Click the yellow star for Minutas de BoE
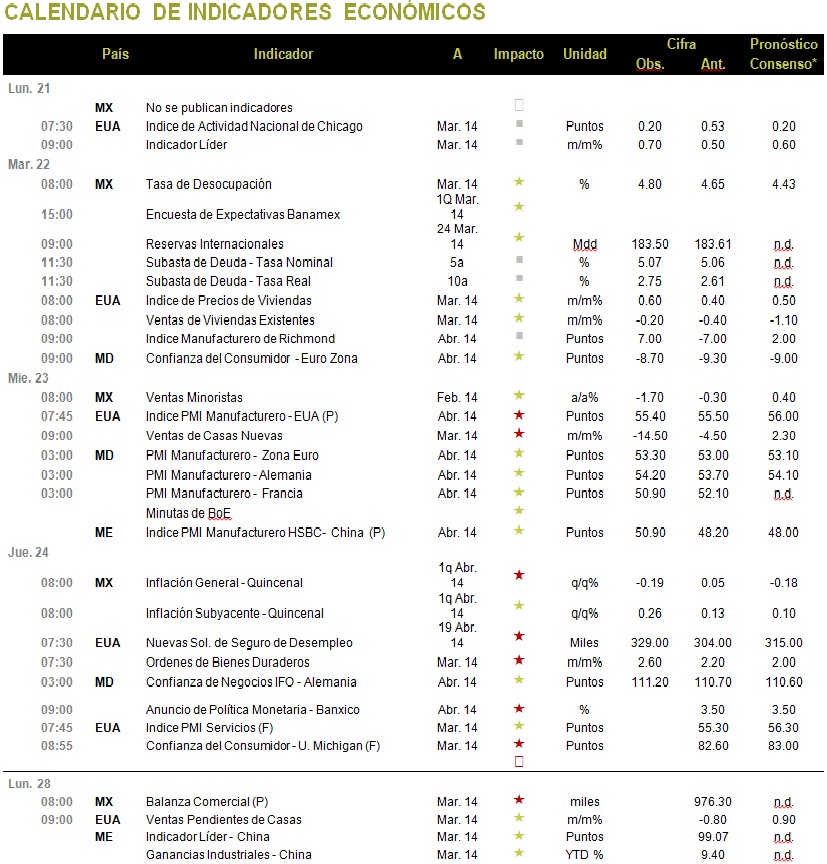Screen dimensions: 827x864 pos(518,511)
